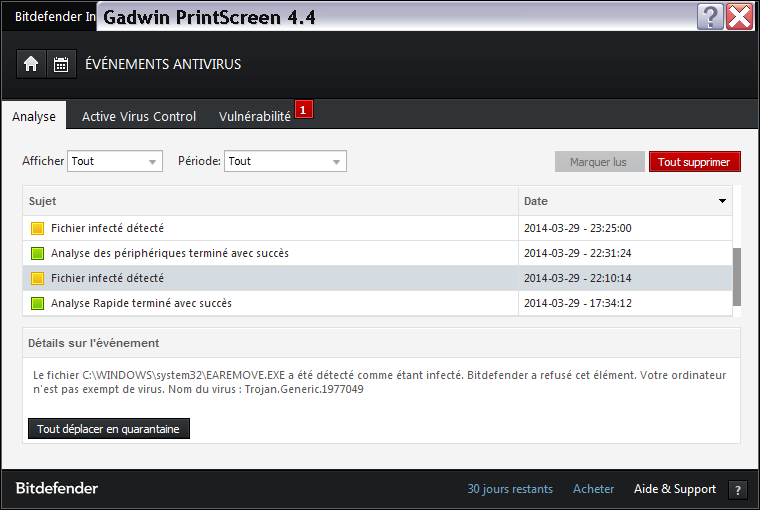760x510 pixels.
Task: Switch to the Analyse tab
Action: point(34,116)
